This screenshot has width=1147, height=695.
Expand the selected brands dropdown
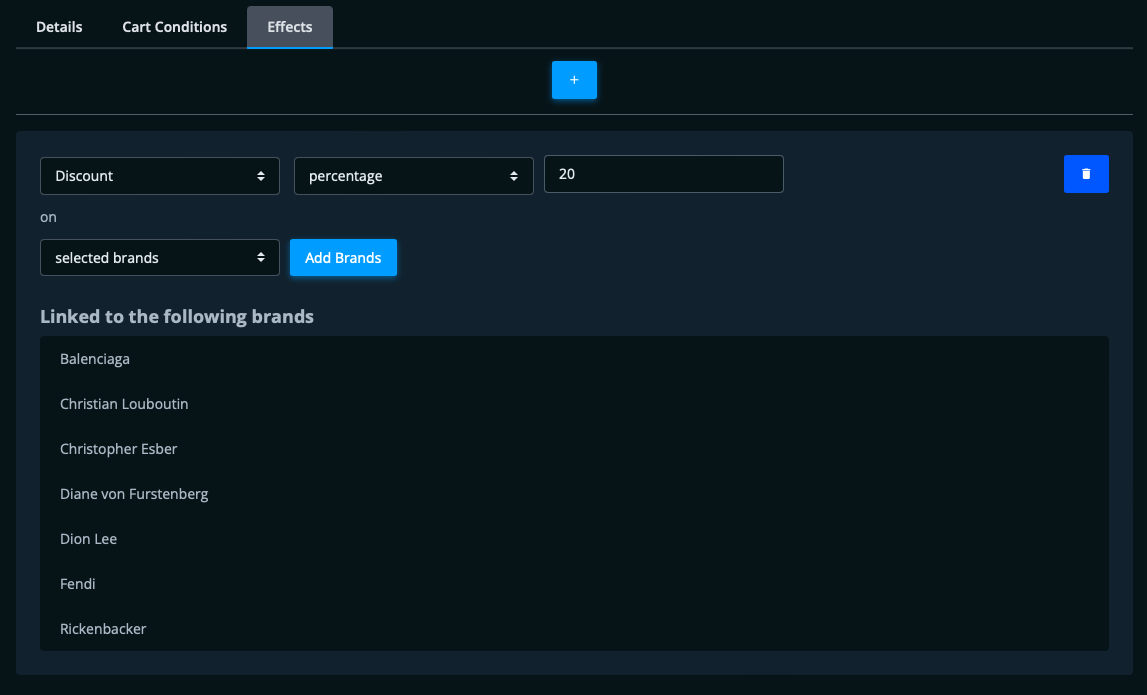[x=159, y=258]
